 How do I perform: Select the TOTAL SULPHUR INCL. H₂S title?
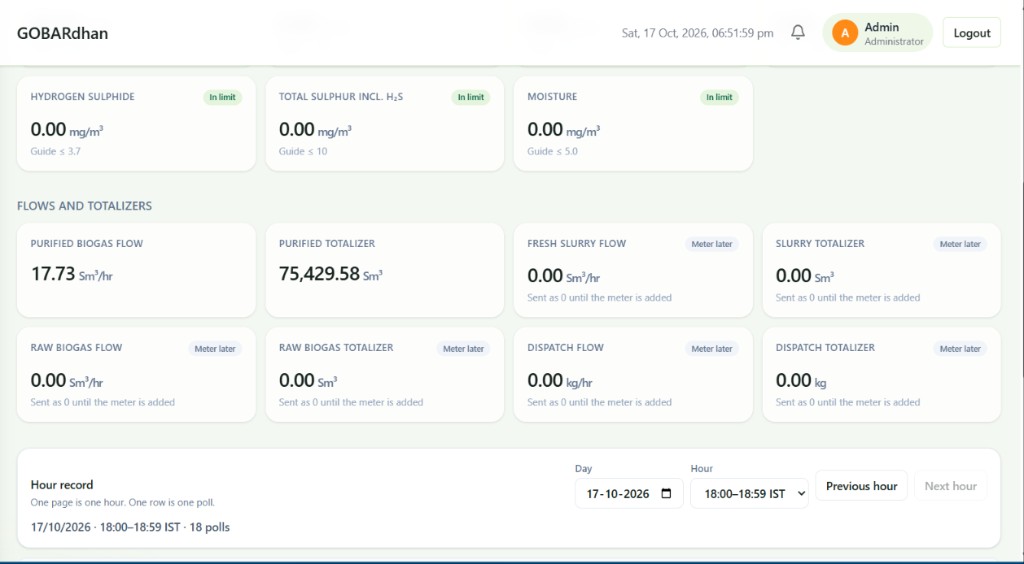[x=341, y=97]
